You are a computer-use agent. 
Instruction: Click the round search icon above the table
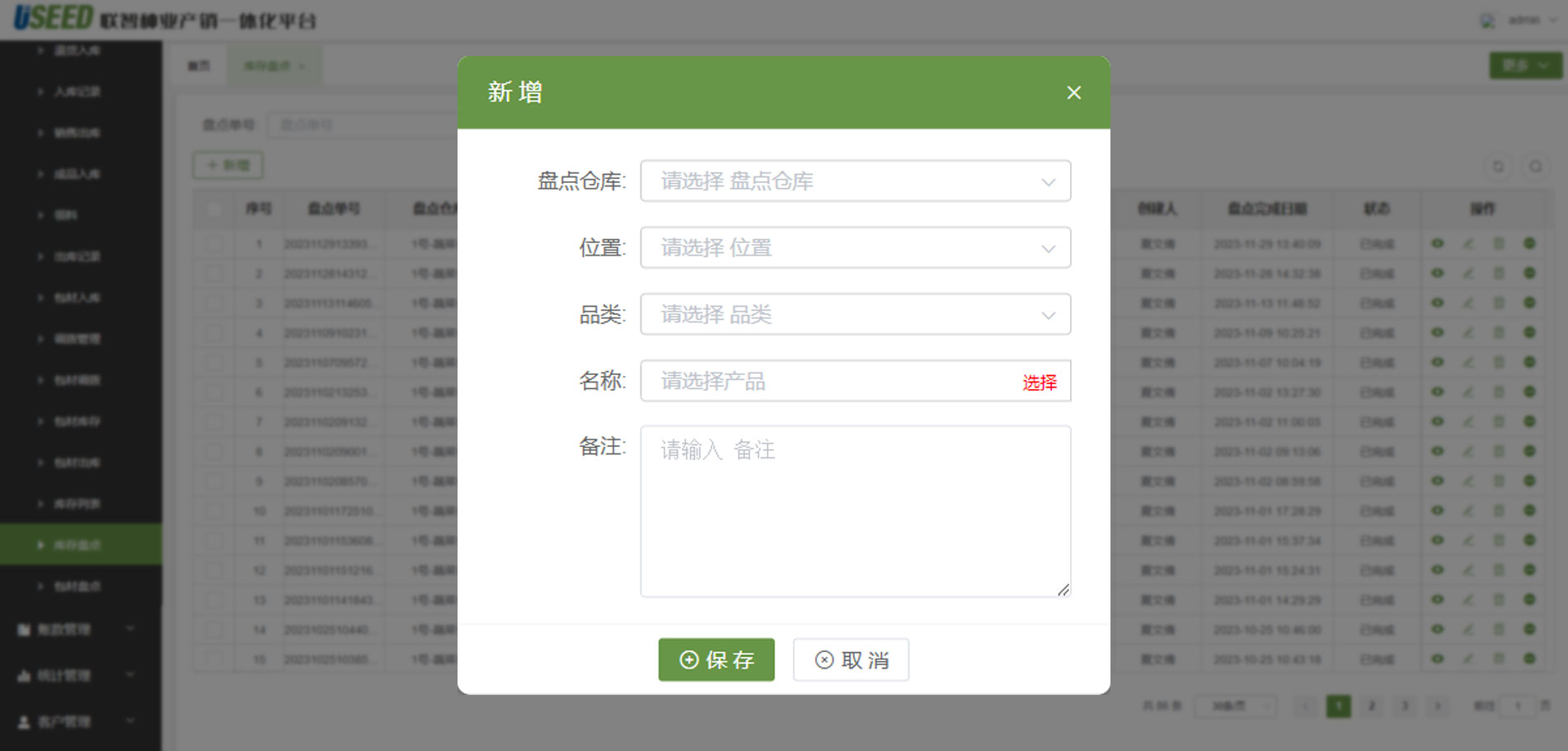click(x=1535, y=167)
